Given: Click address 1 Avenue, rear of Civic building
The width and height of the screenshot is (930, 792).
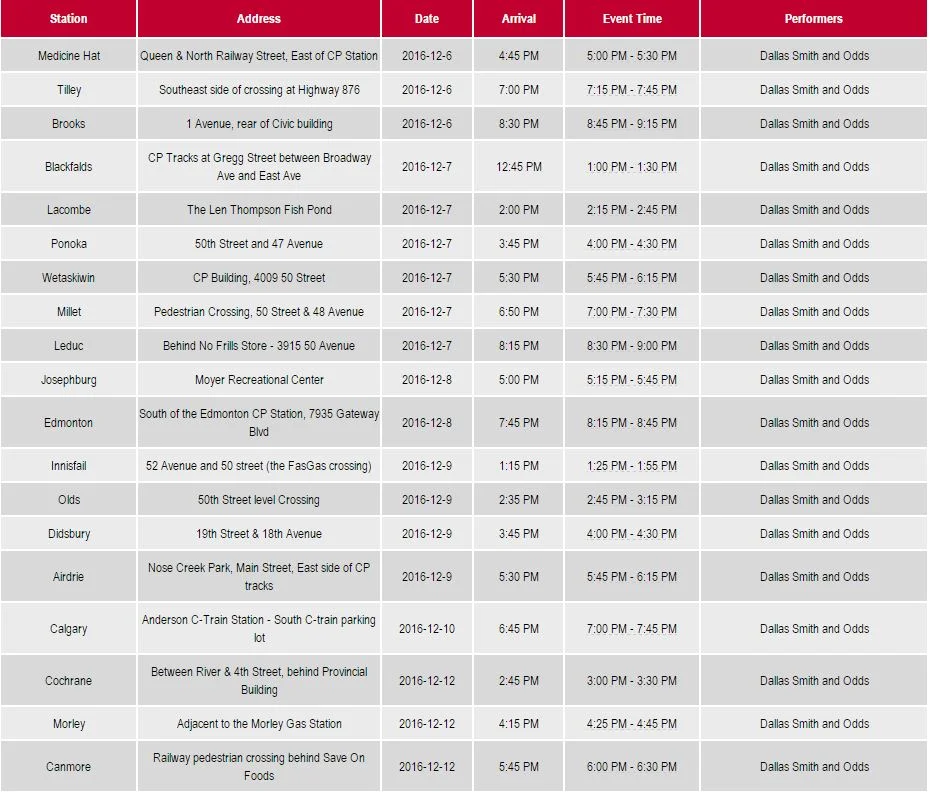Looking at the screenshot, I should (259, 123).
